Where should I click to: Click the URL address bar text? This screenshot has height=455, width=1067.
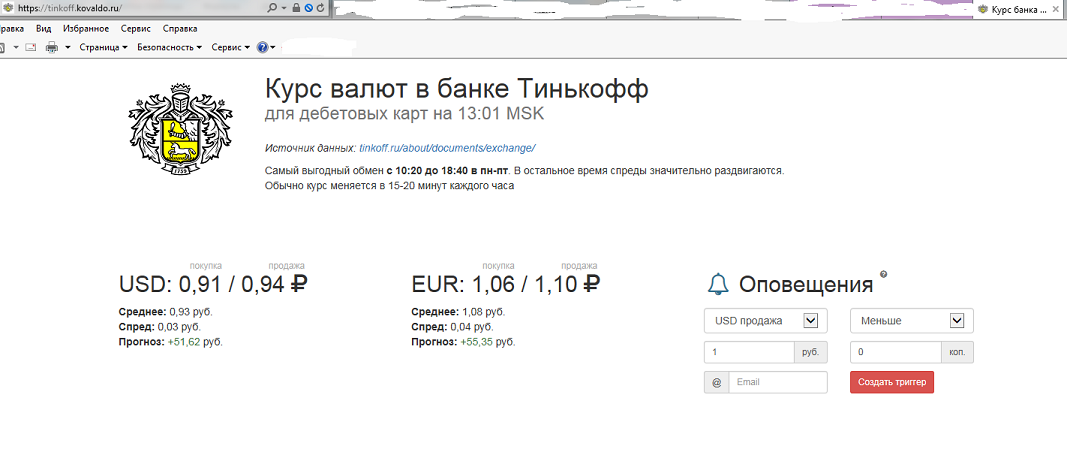[72, 8]
